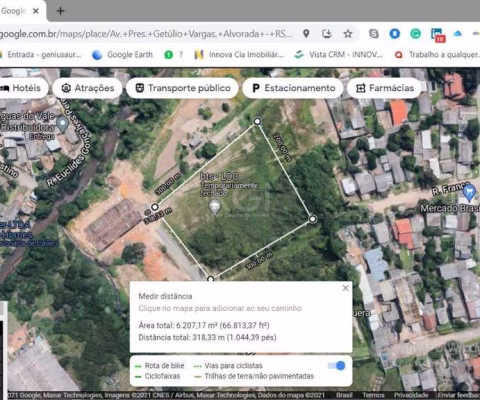
Task: Select the top measurement point on map
Action: pos(257,121)
